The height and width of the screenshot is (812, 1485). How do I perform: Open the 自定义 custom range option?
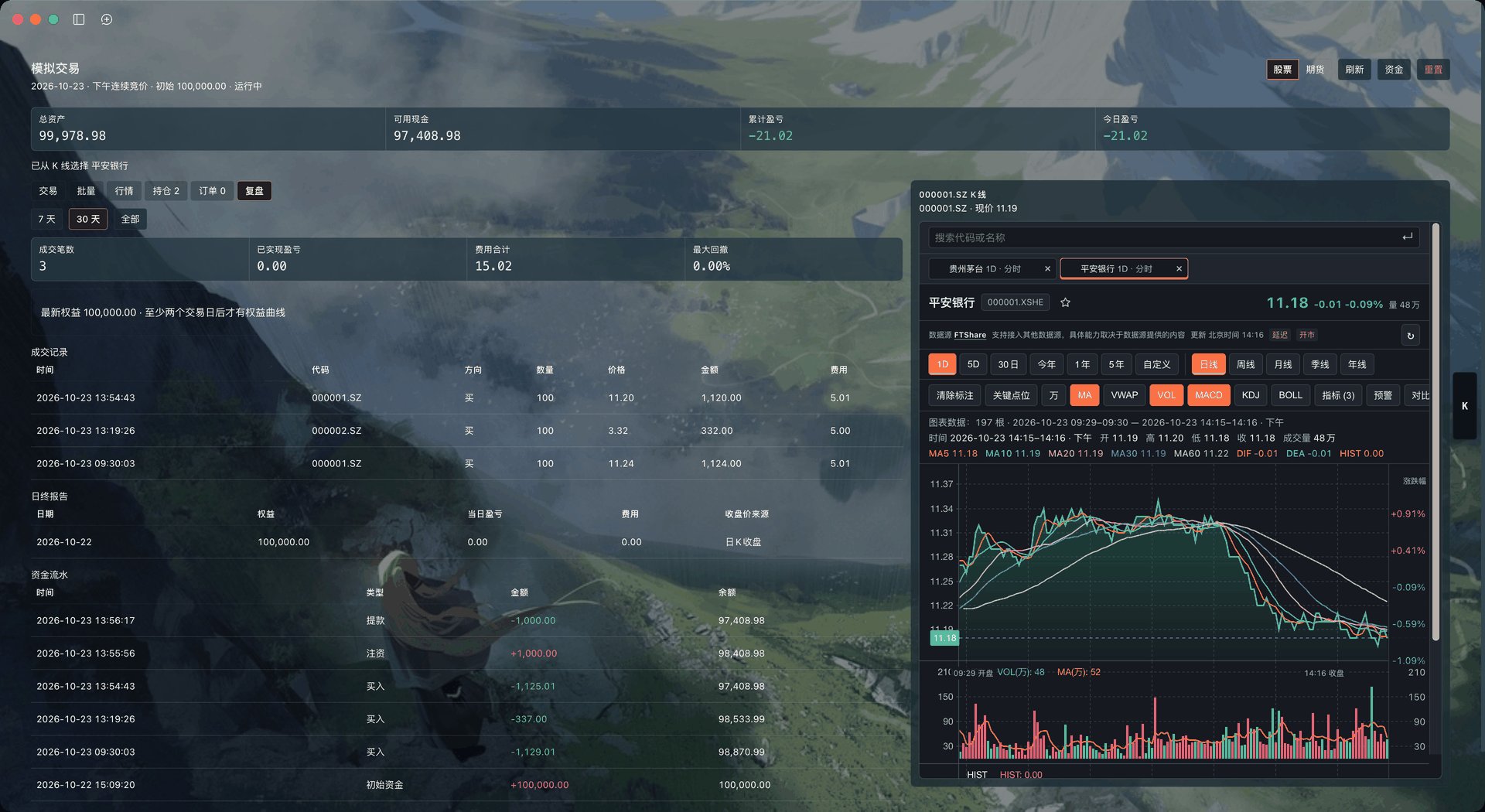pos(1156,364)
